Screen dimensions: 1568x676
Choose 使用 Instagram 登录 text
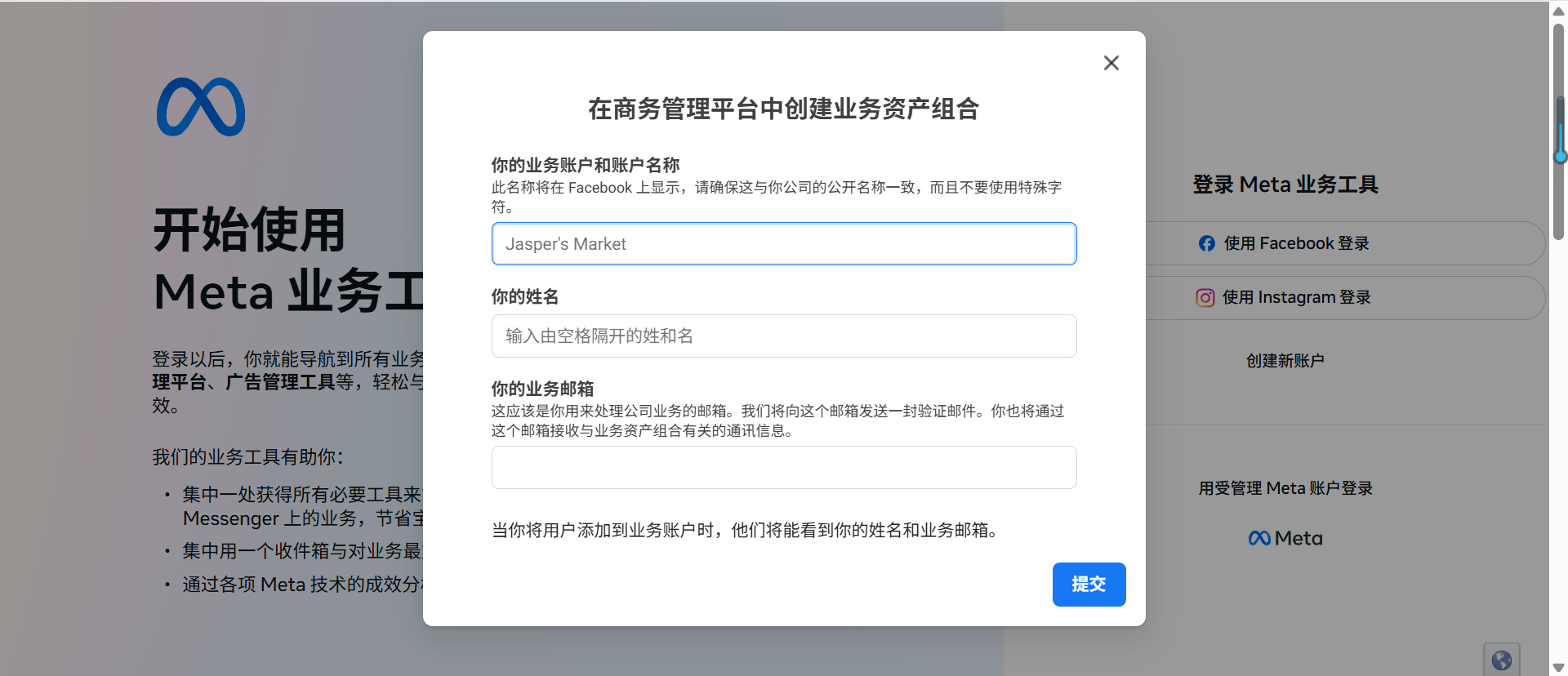pyautogui.click(x=1296, y=298)
